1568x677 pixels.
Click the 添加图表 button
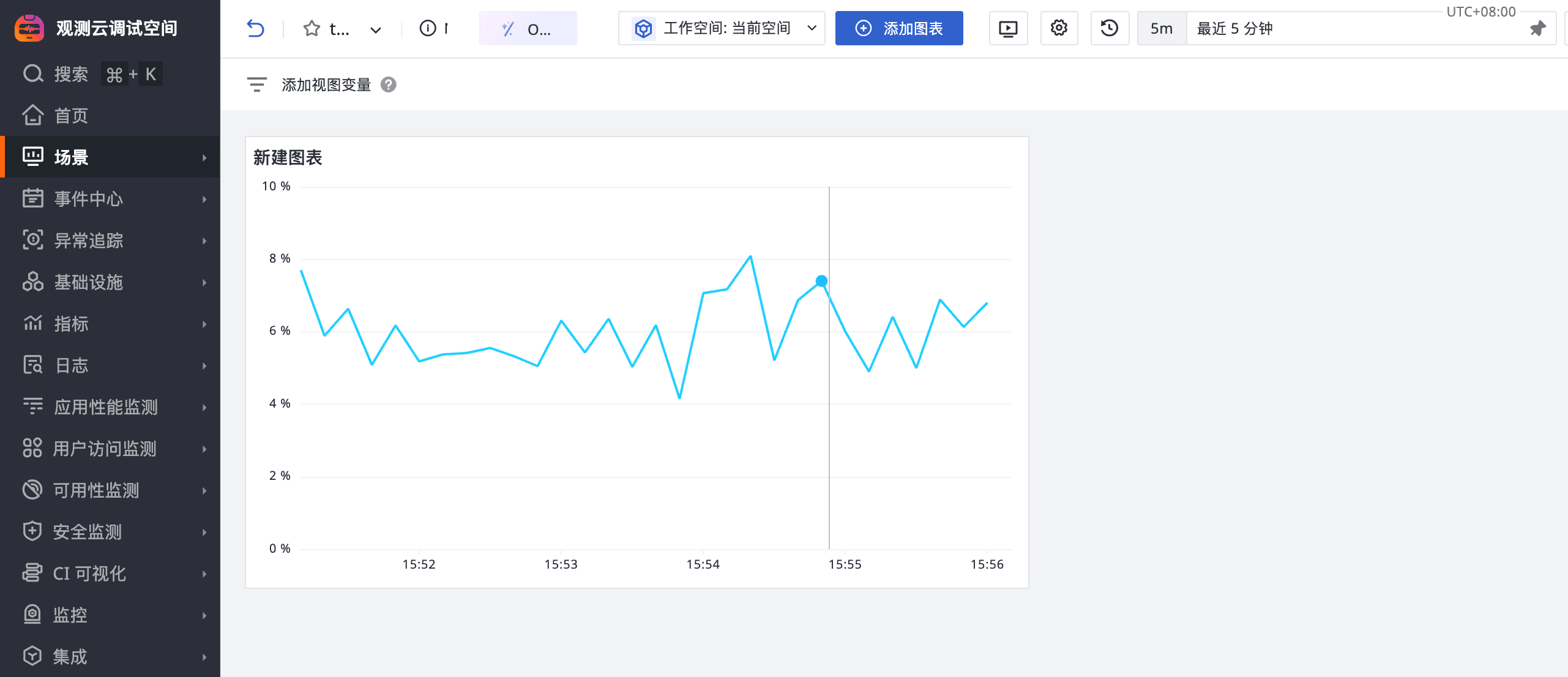tap(898, 28)
